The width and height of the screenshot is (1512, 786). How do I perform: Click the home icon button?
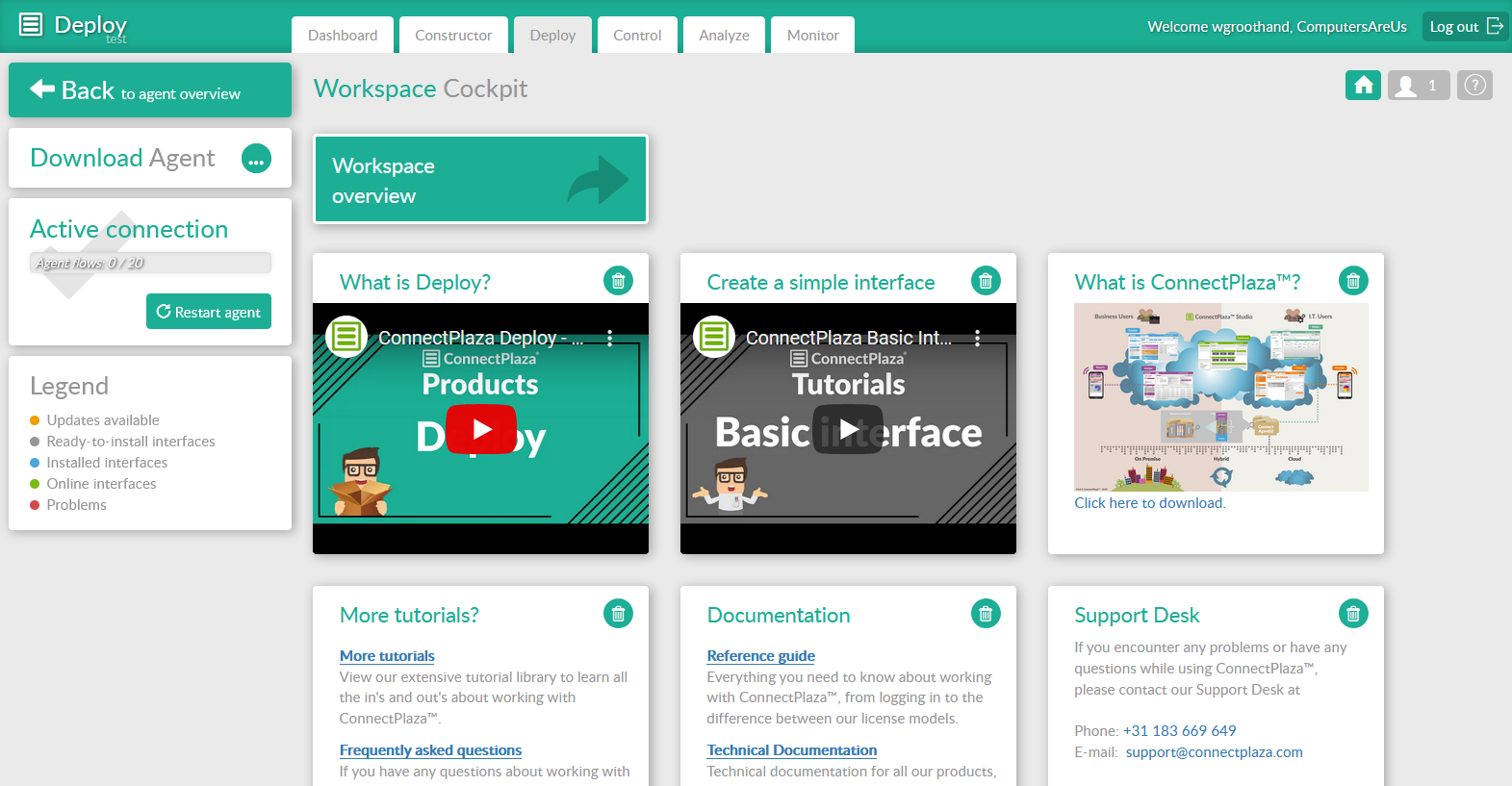click(1363, 86)
